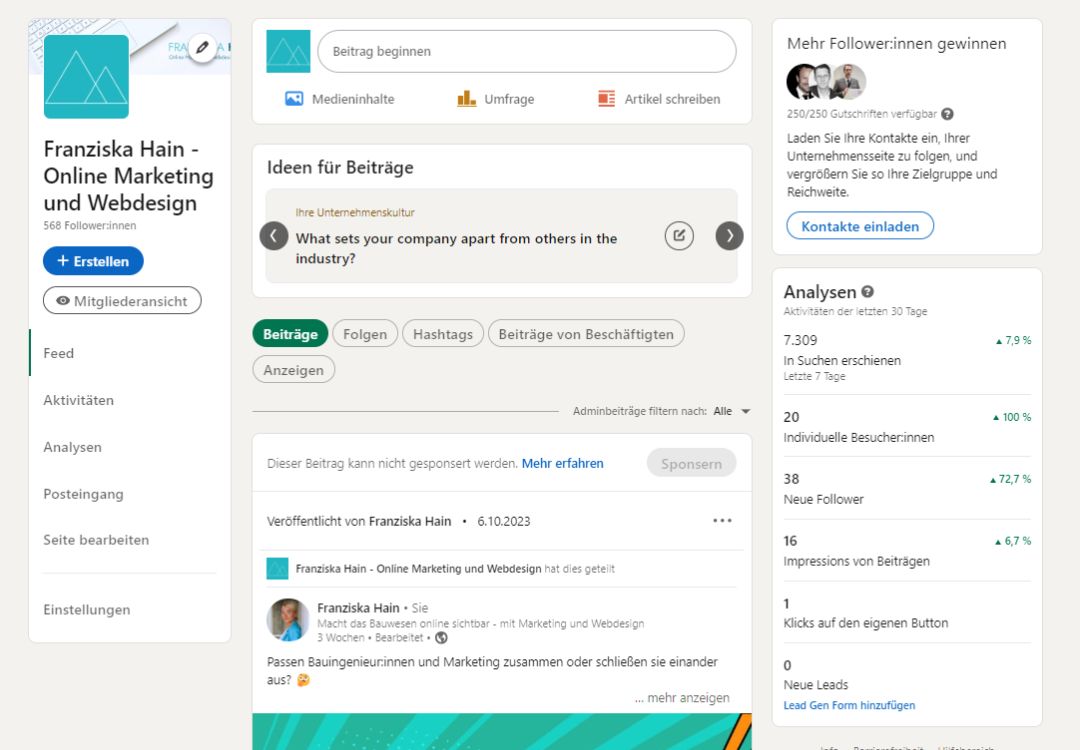Image resolution: width=1080 pixels, height=750 pixels.
Task: Click the 38 Neue Follower metric
Action: (907, 488)
